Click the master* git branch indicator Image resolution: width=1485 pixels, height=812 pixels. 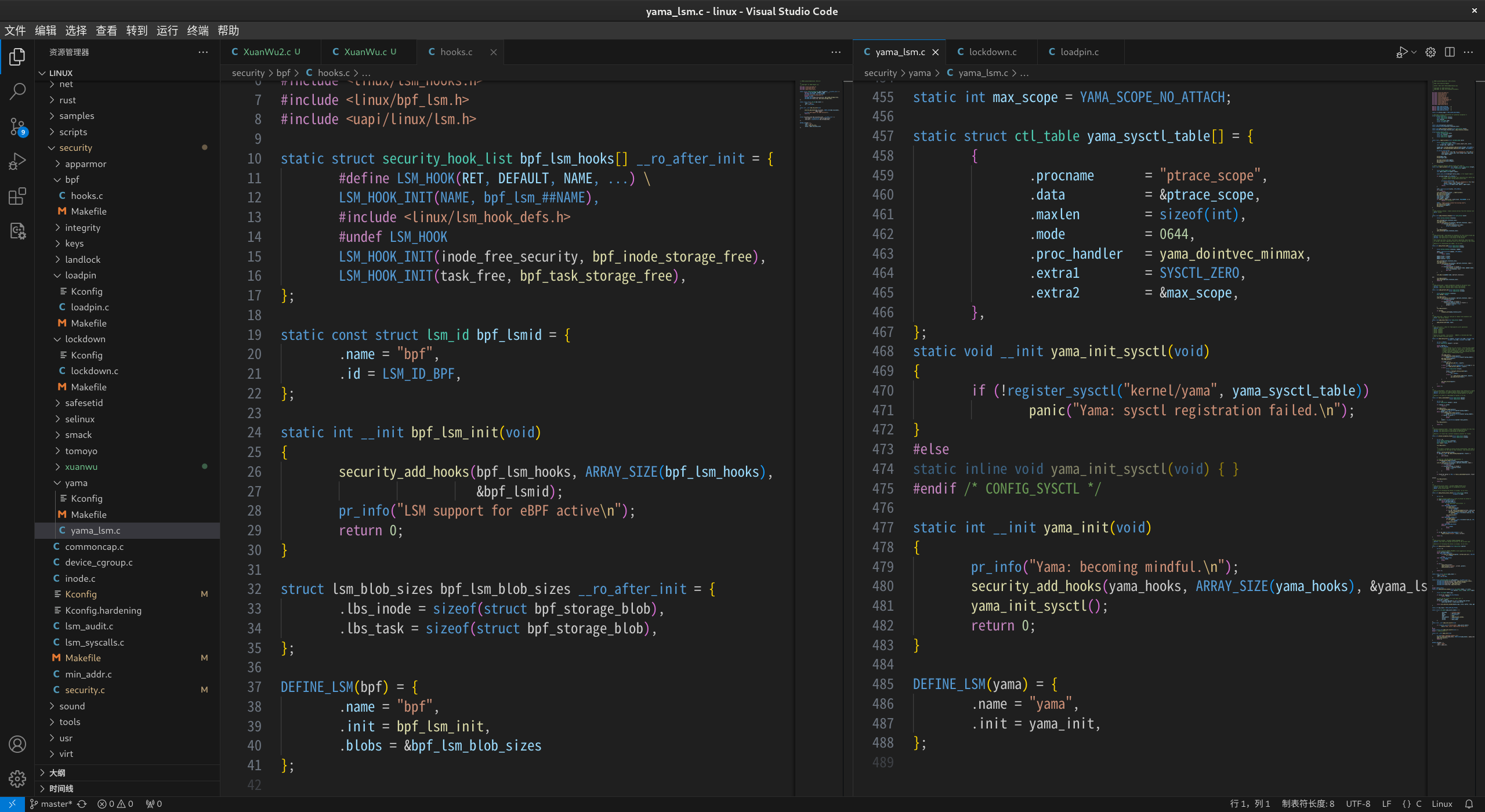tap(51, 804)
